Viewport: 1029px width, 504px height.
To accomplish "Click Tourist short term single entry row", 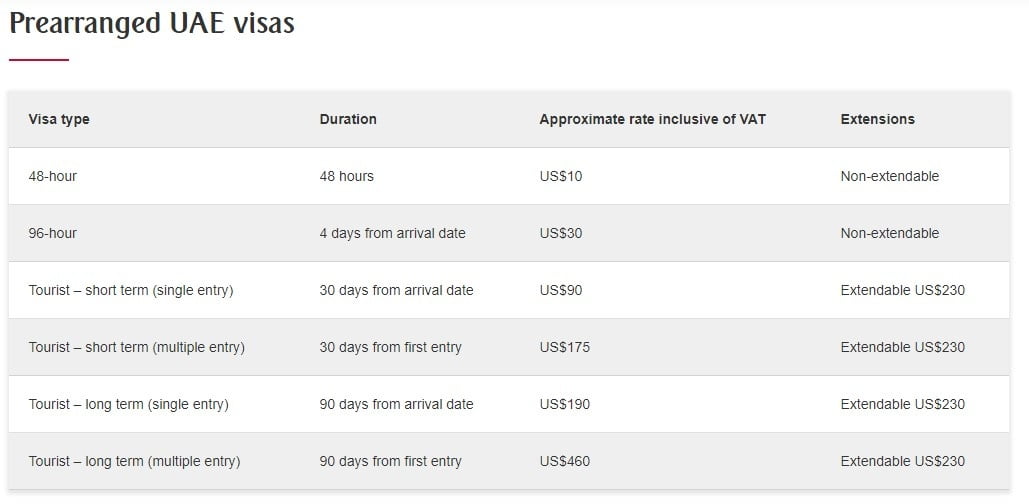I will (x=131, y=290).
